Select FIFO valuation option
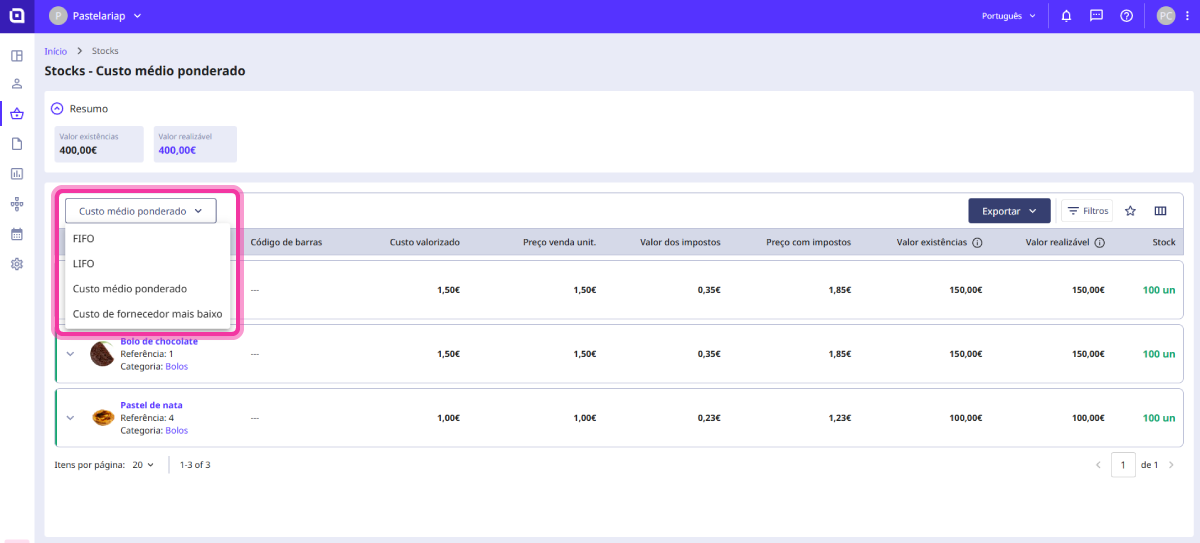Image resolution: width=1200 pixels, height=543 pixels. click(148, 239)
